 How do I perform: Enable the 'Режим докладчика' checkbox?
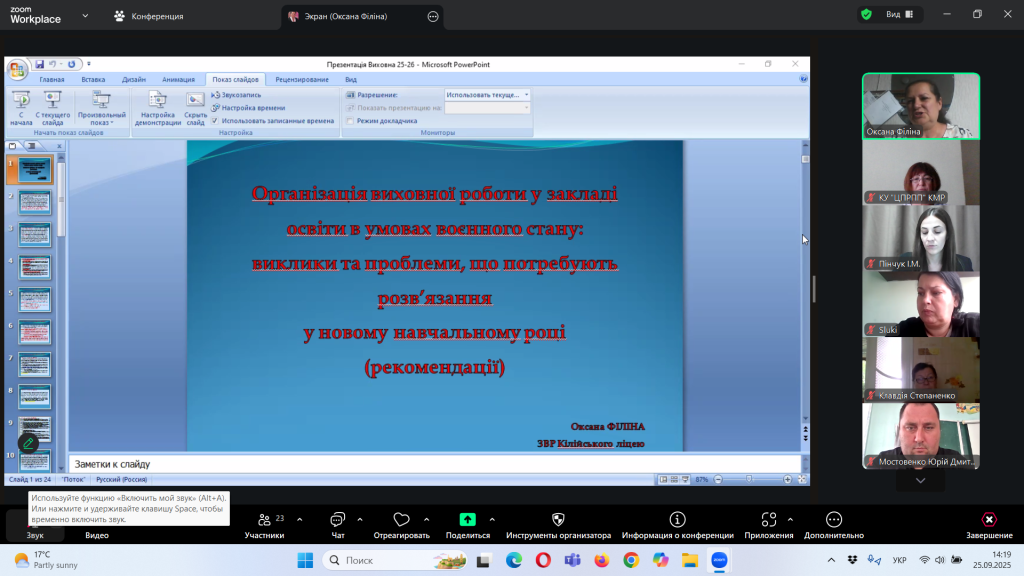pos(350,120)
